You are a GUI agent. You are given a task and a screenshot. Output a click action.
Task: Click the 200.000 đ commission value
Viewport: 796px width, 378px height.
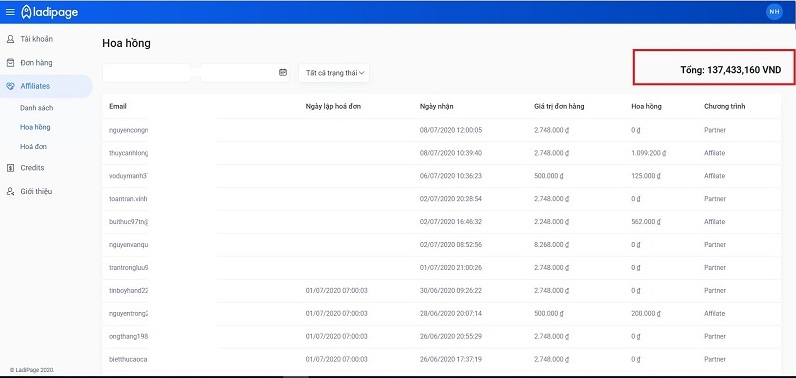(x=646, y=314)
